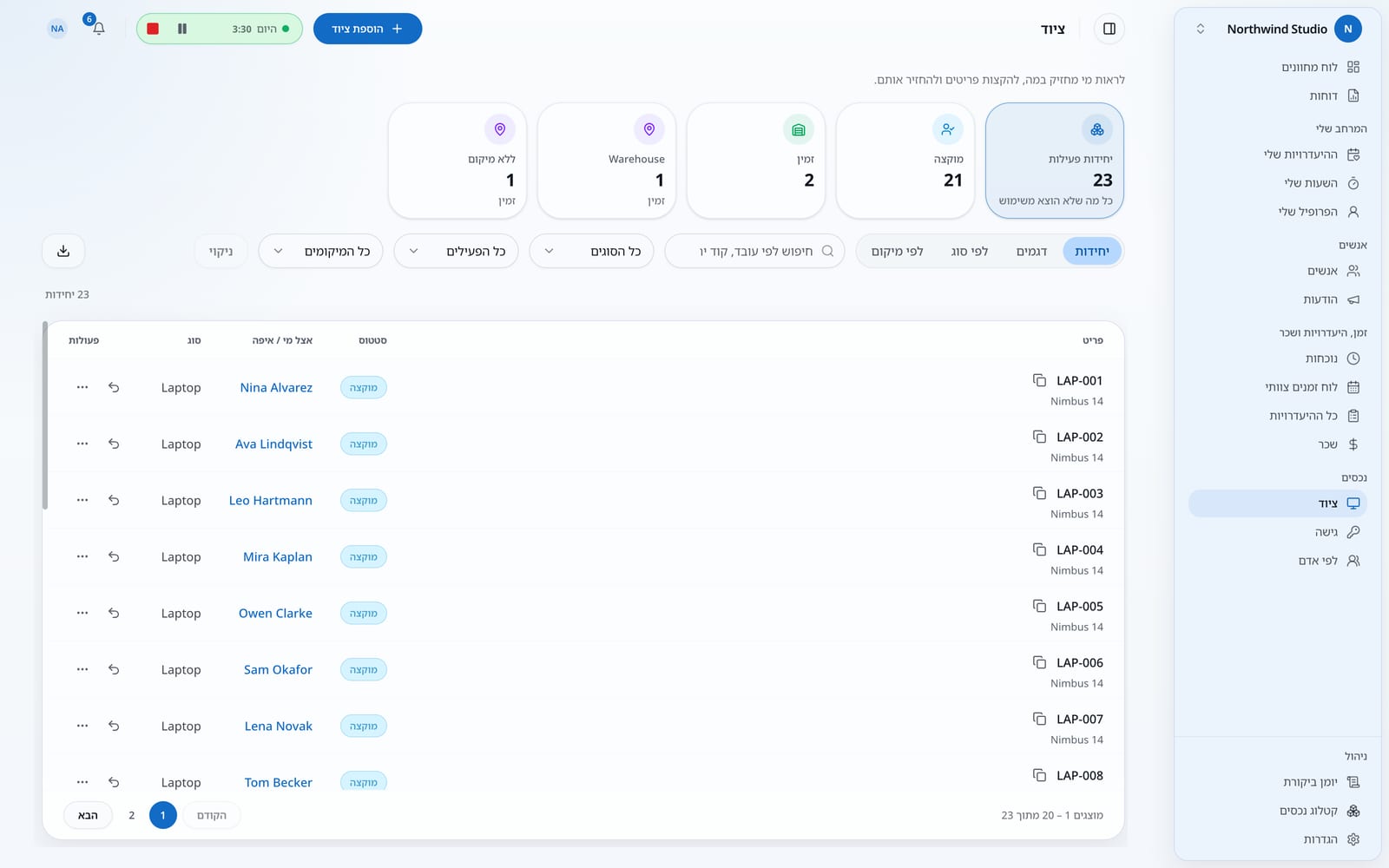The width and height of the screenshot is (1389, 868).
Task: Open the dashboard in the sidebar
Action: [1277, 67]
